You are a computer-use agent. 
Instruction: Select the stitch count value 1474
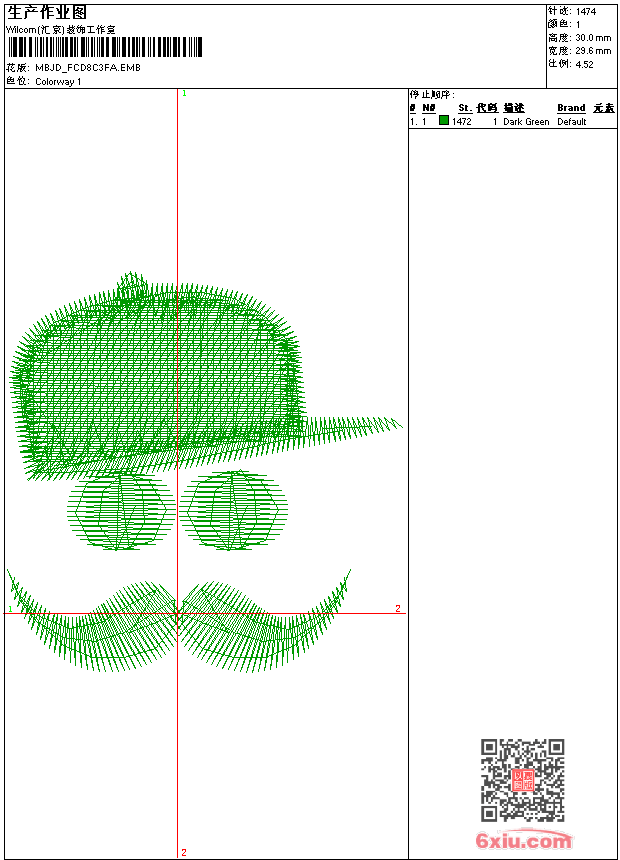pyautogui.click(x=586, y=11)
